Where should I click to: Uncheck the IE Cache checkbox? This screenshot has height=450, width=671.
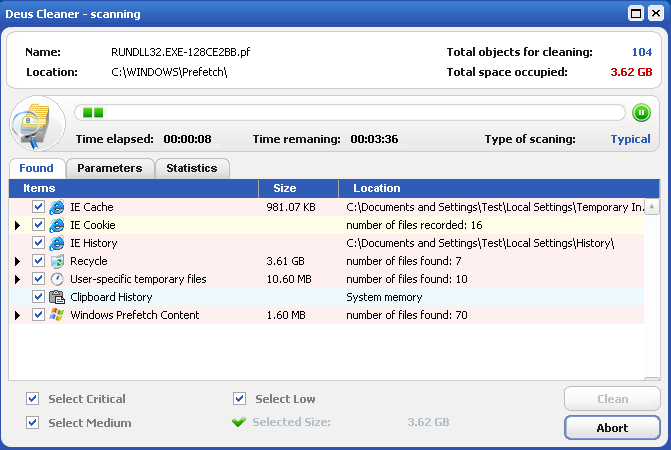coord(38,207)
